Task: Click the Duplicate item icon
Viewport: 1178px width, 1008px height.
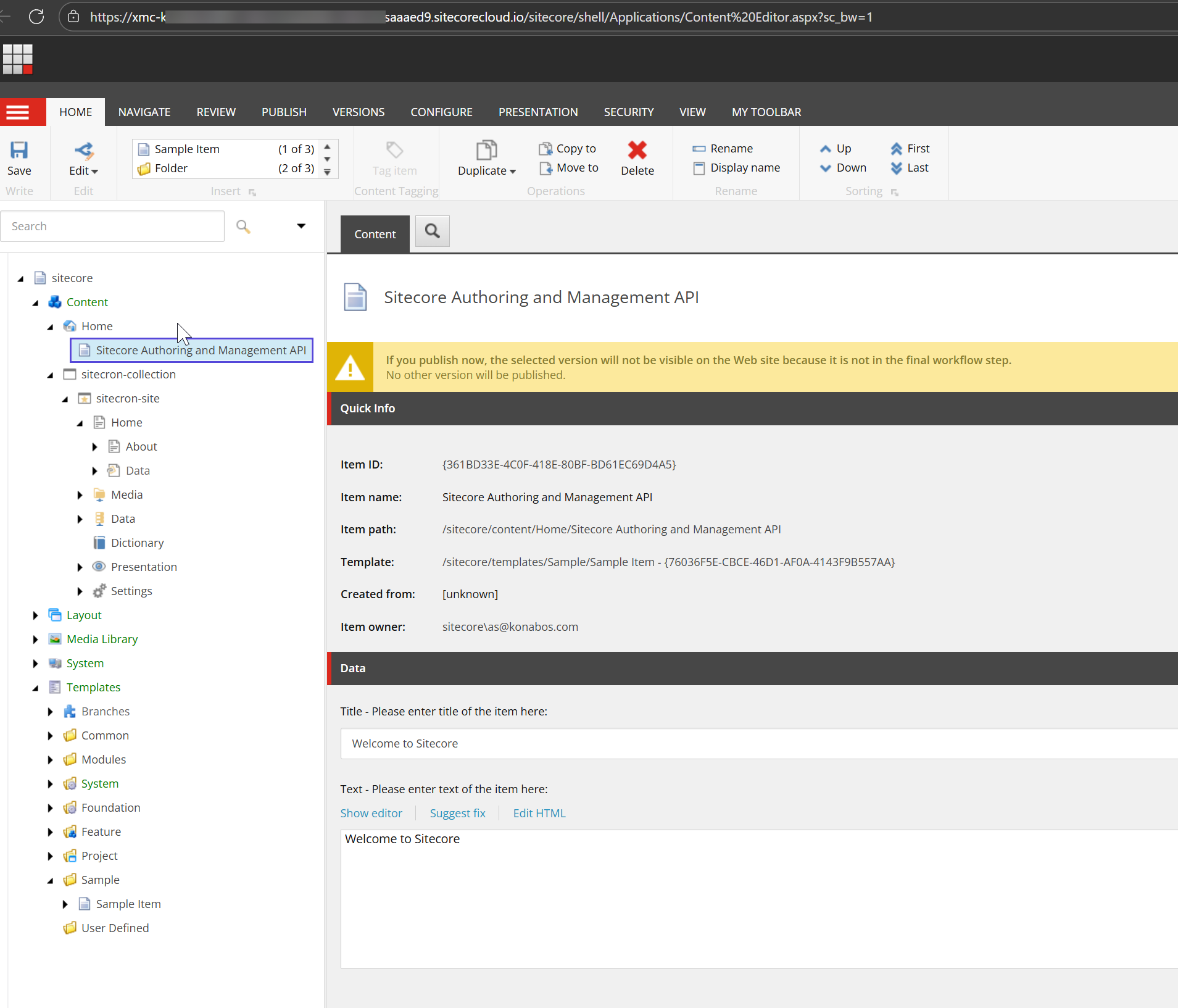Action: 486,151
